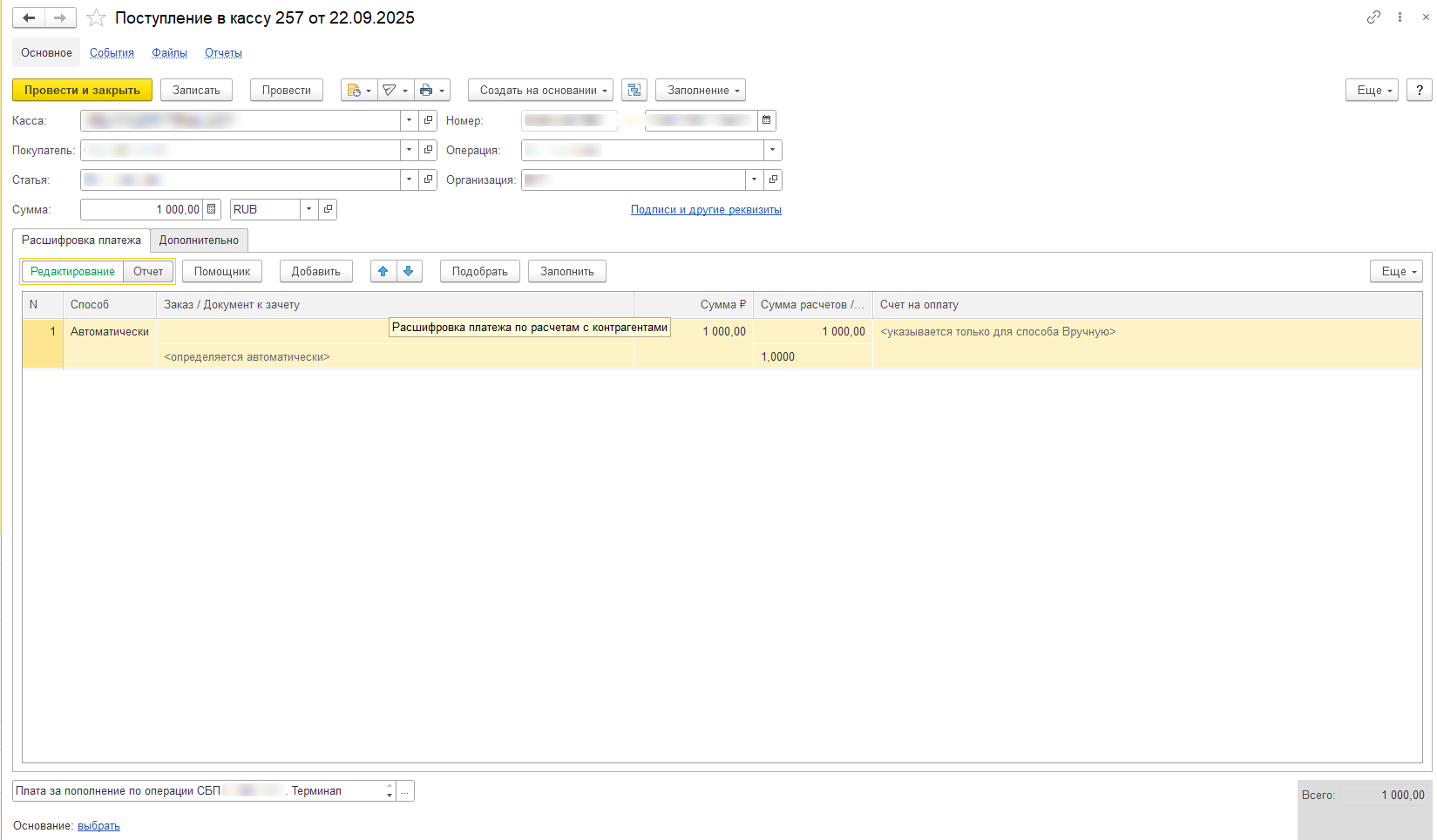Open the События tab
This screenshot has width=1437, height=840.
[112, 53]
